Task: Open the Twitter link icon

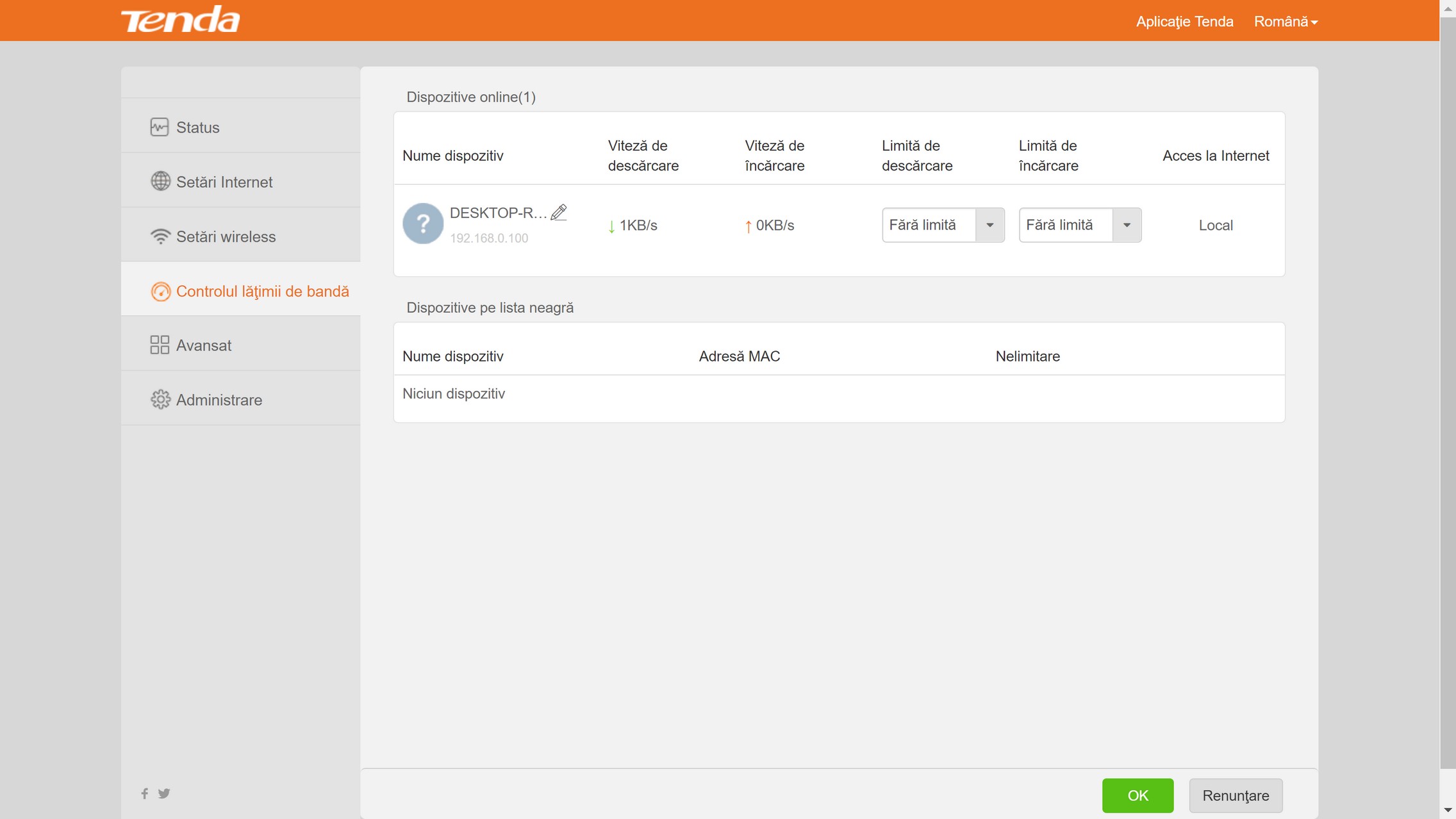Action: pyautogui.click(x=164, y=793)
